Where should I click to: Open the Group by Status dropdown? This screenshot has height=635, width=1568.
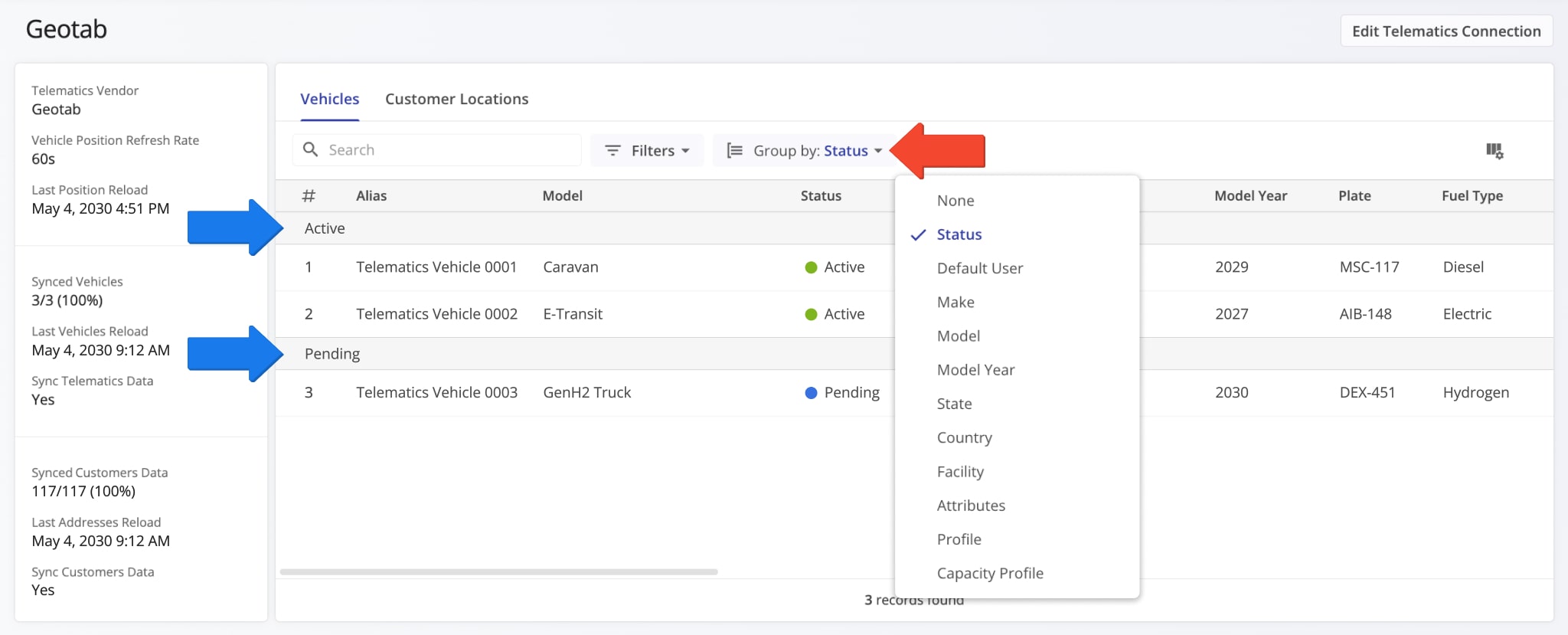coord(804,150)
